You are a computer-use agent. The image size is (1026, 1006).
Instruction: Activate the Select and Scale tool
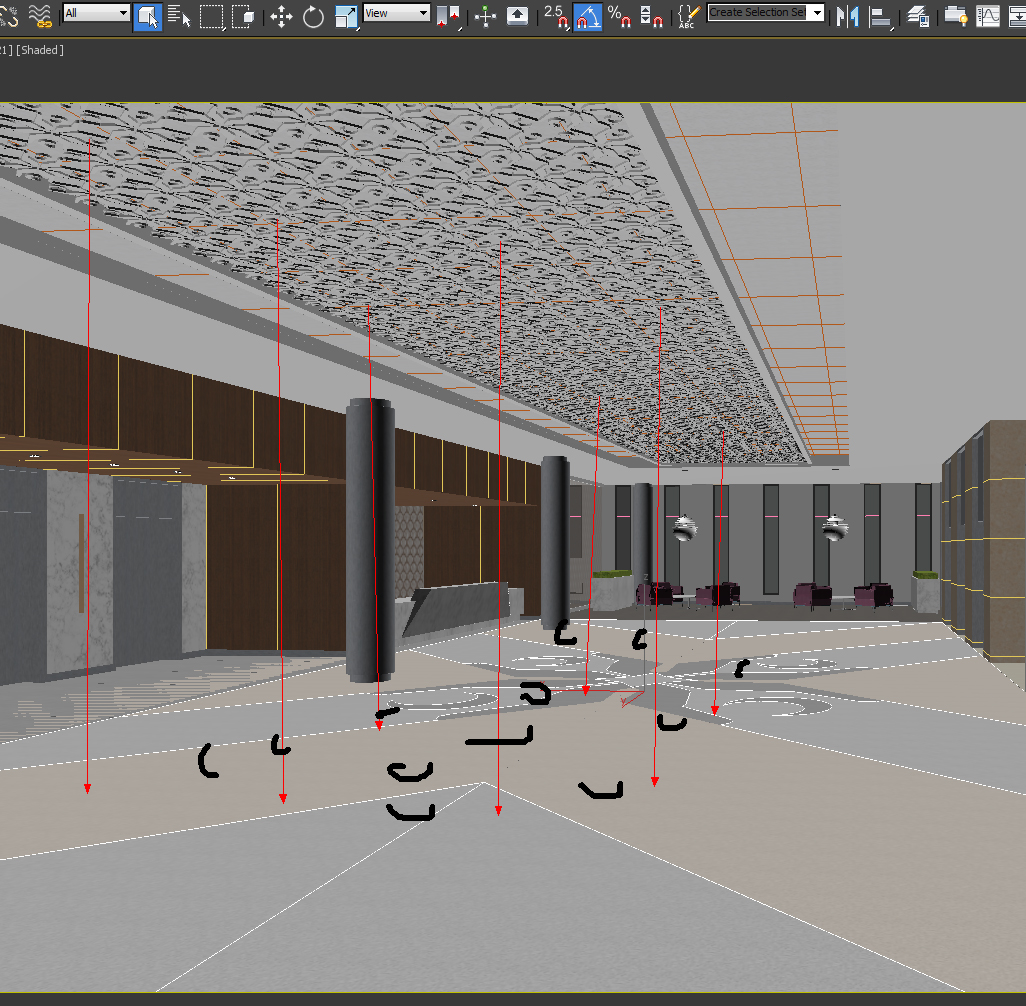point(346,16)
